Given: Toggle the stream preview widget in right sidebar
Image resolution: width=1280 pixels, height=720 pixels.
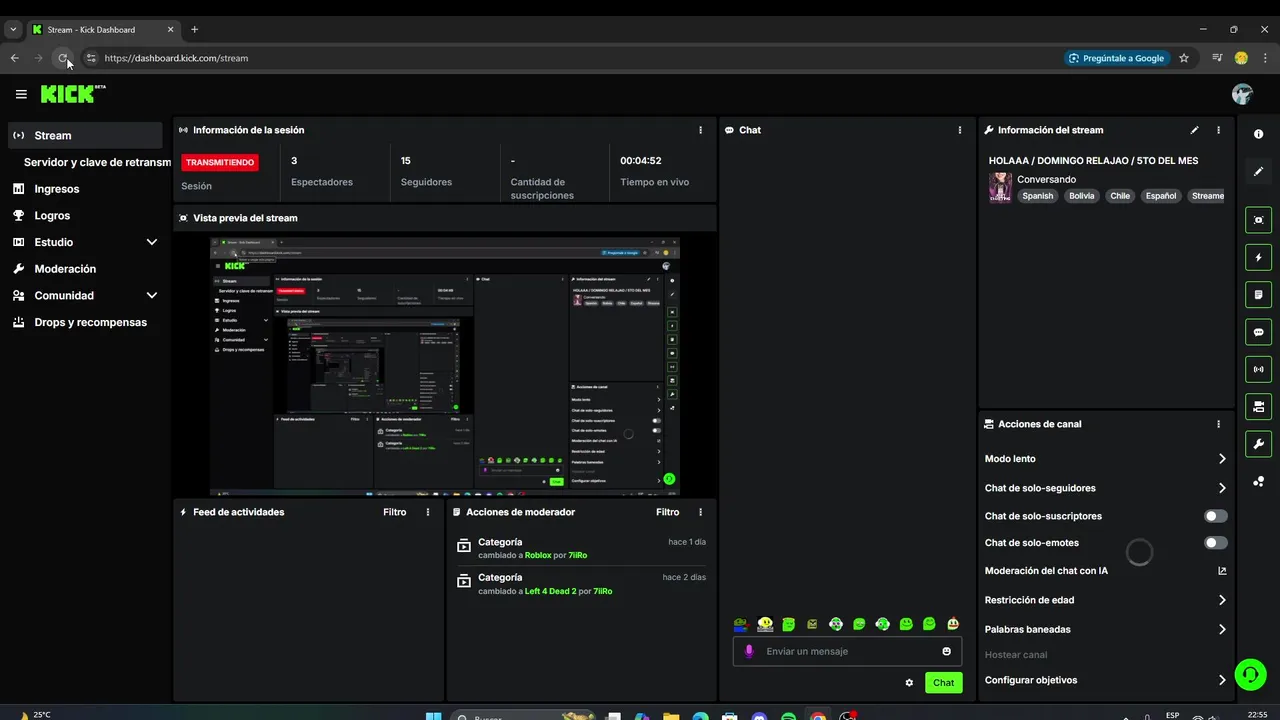Looking at the screenshot, I should pyautogui.click(x=1258, y=220).
